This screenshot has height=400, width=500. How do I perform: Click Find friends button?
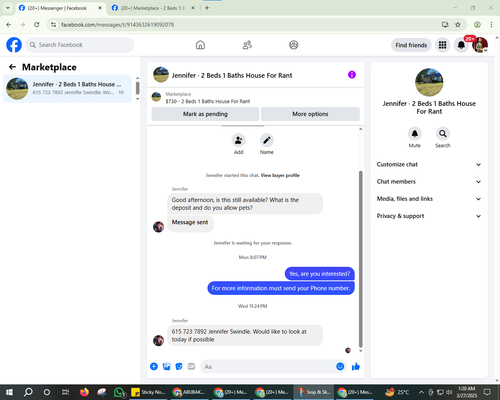411,45
